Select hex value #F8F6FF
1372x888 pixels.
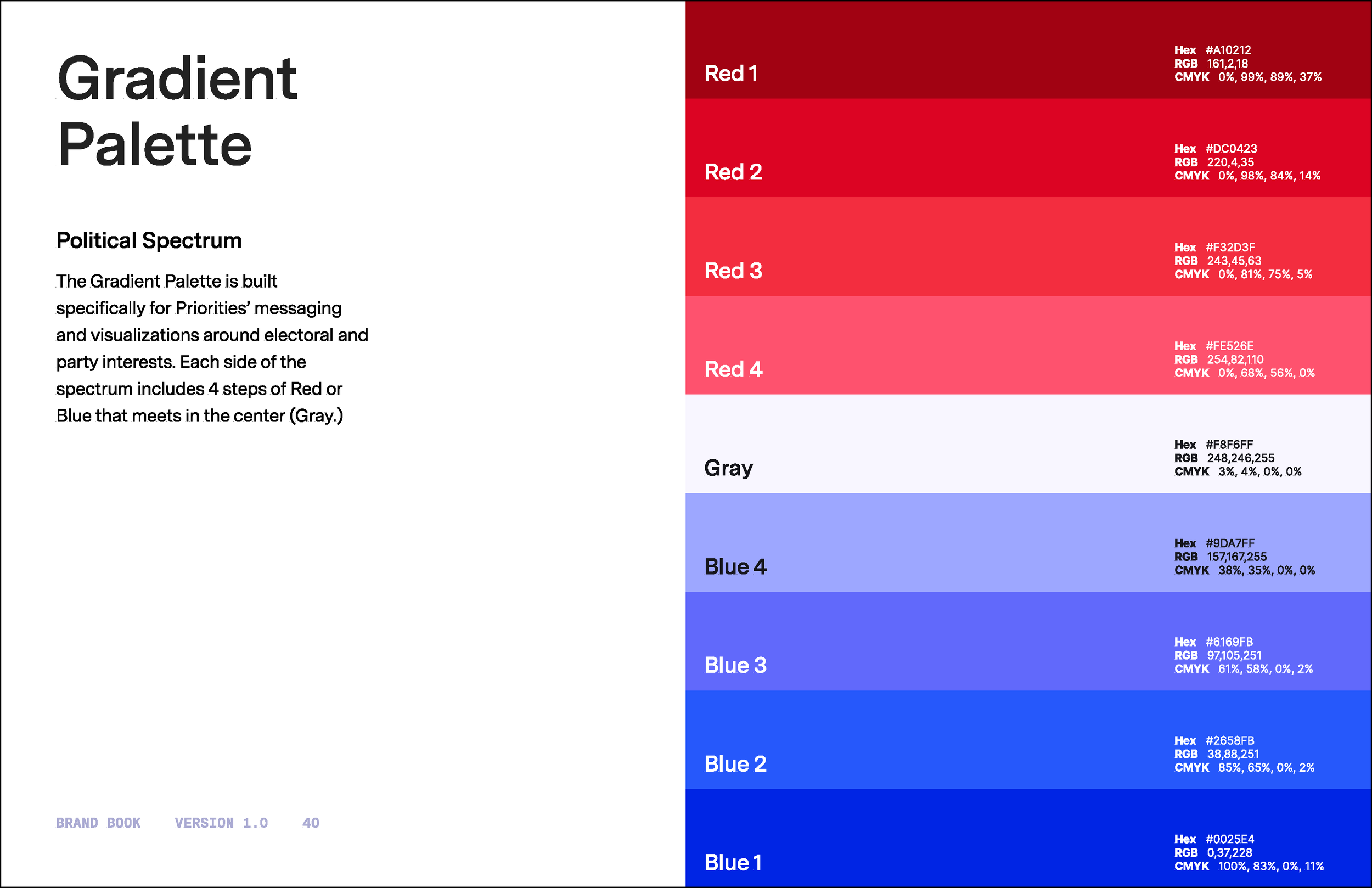tap(1230, 445)
